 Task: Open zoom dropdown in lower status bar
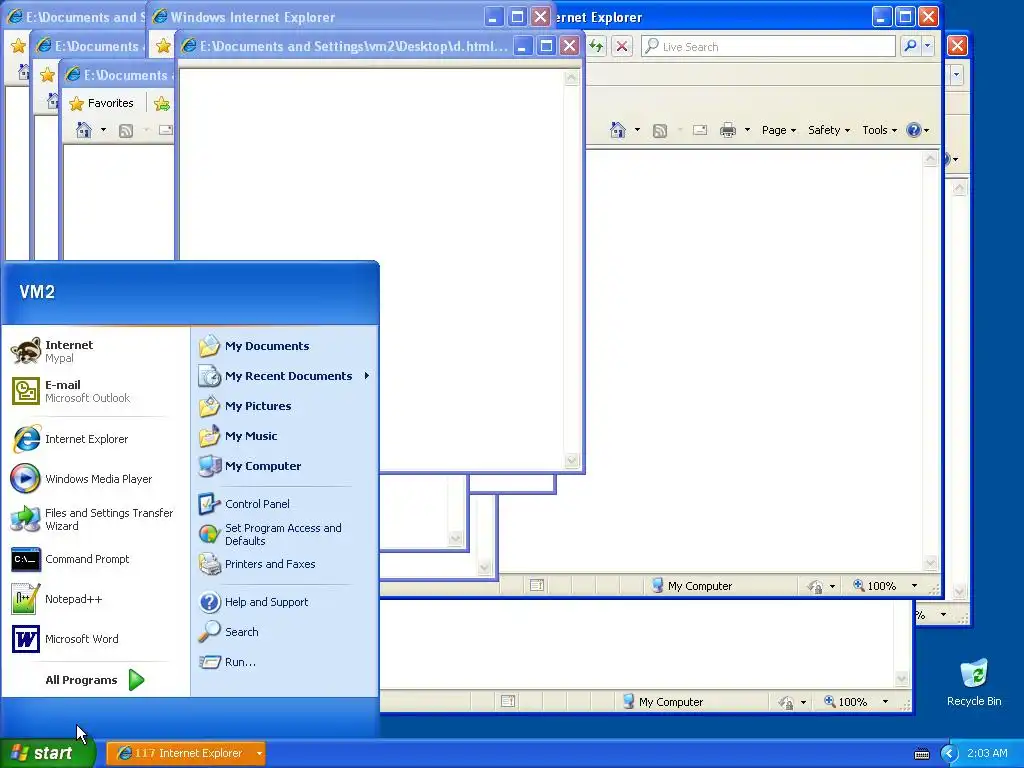tap(886, 702)
